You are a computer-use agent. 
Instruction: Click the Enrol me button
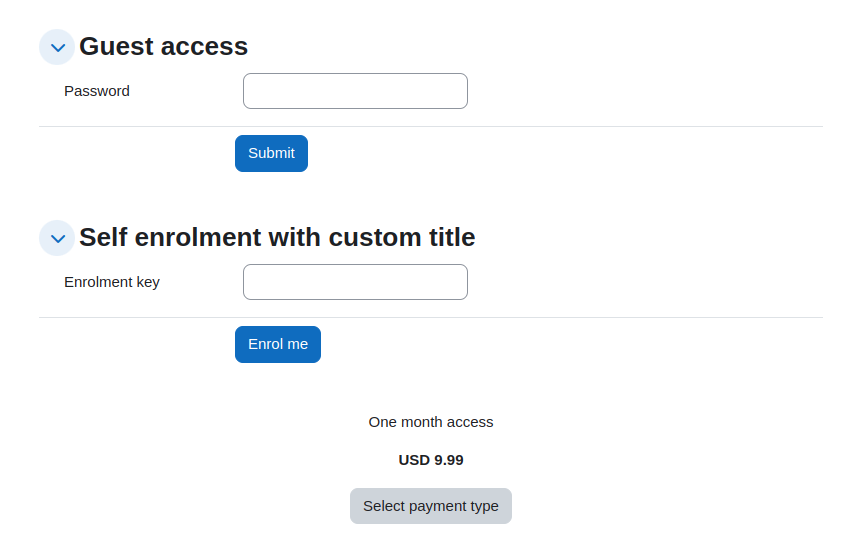point(278,344)
